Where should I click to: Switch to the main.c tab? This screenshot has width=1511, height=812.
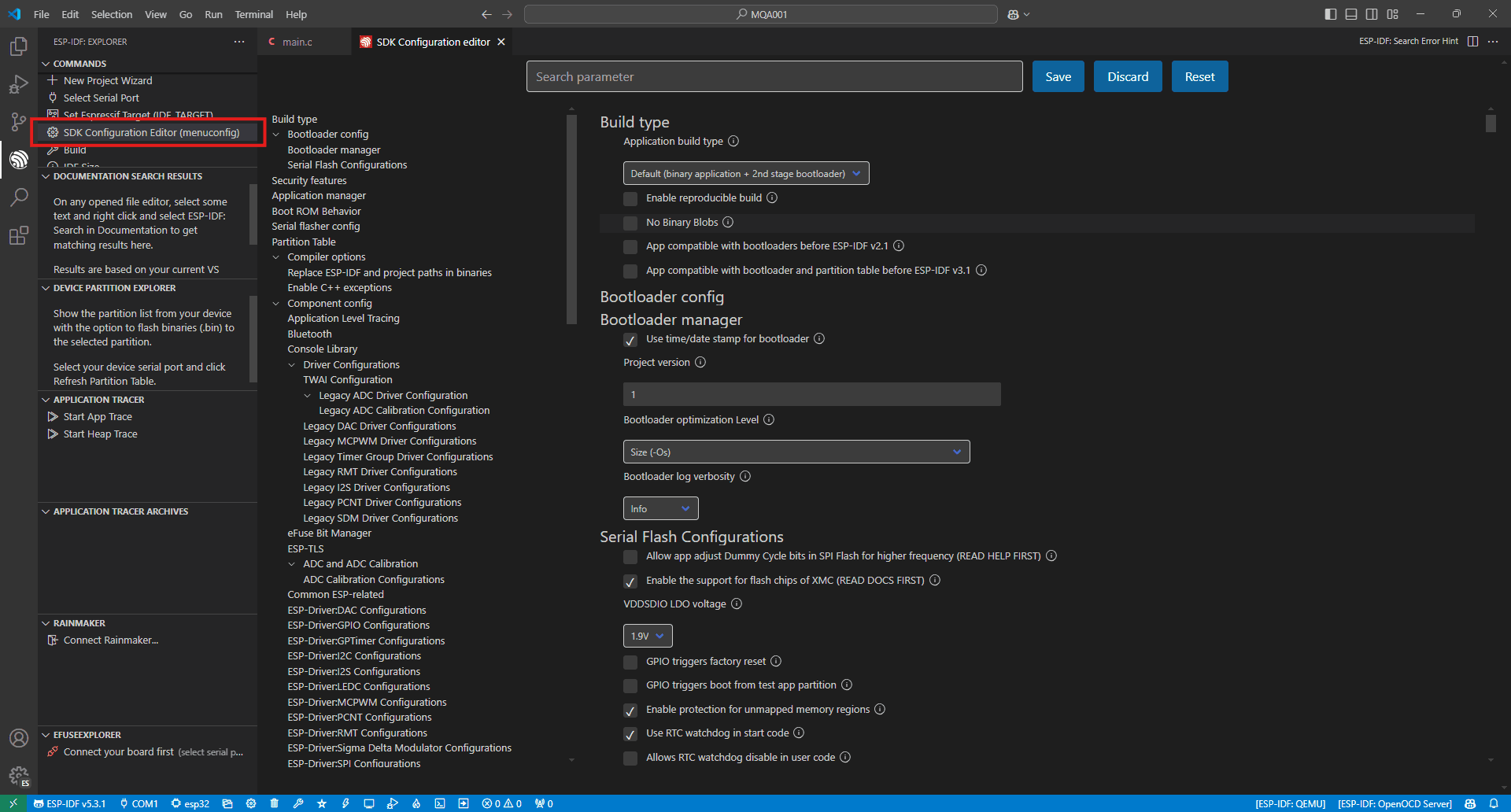[297, 42]
